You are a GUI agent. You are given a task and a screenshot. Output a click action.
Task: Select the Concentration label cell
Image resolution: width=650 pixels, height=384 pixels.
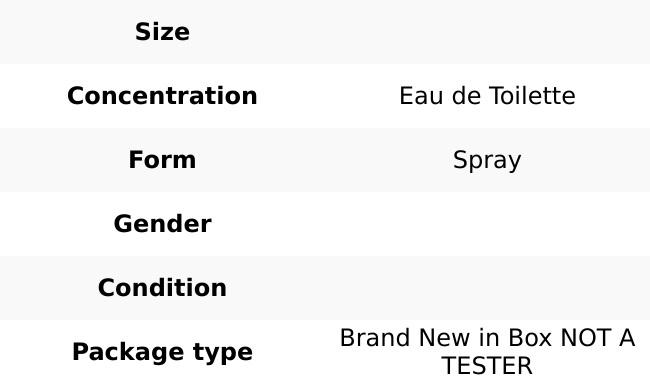coord(162,96)
